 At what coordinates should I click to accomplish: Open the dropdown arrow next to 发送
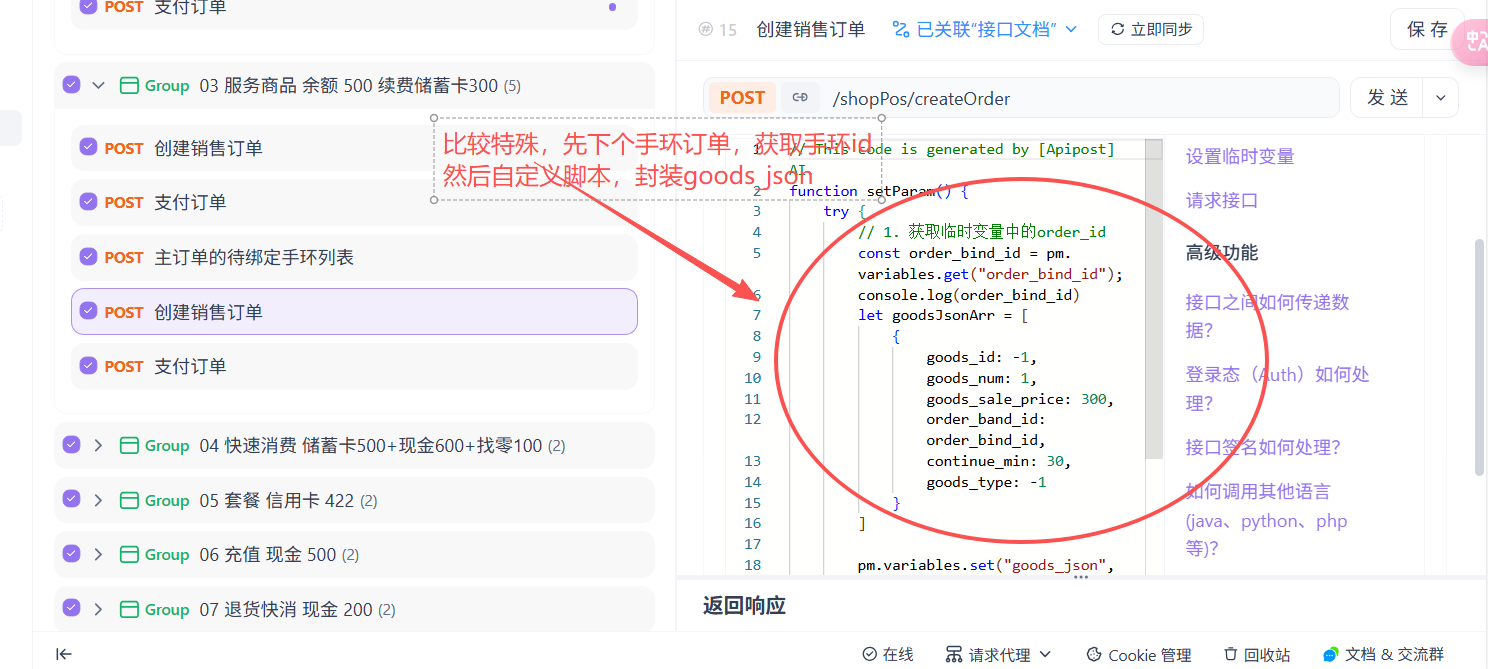tap(1440, 98)
